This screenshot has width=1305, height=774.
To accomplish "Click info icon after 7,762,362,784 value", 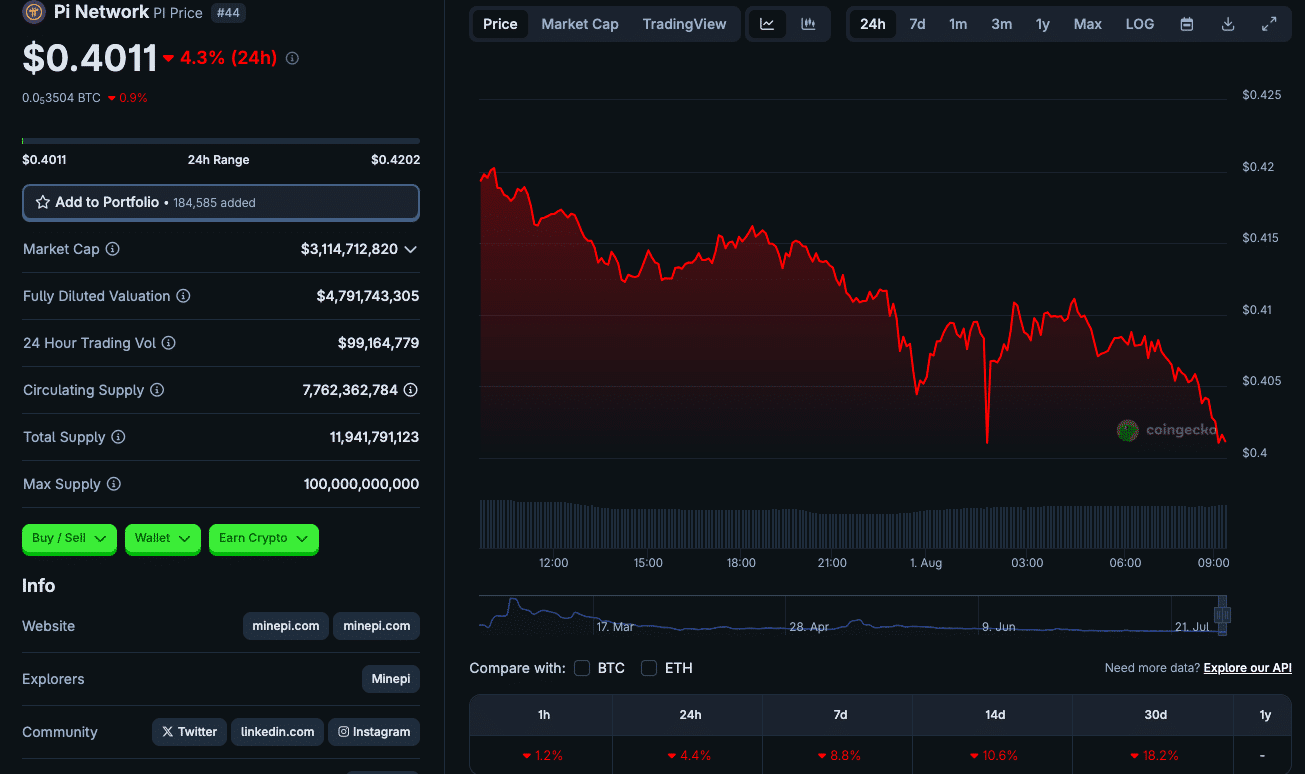I will (411, 390).
